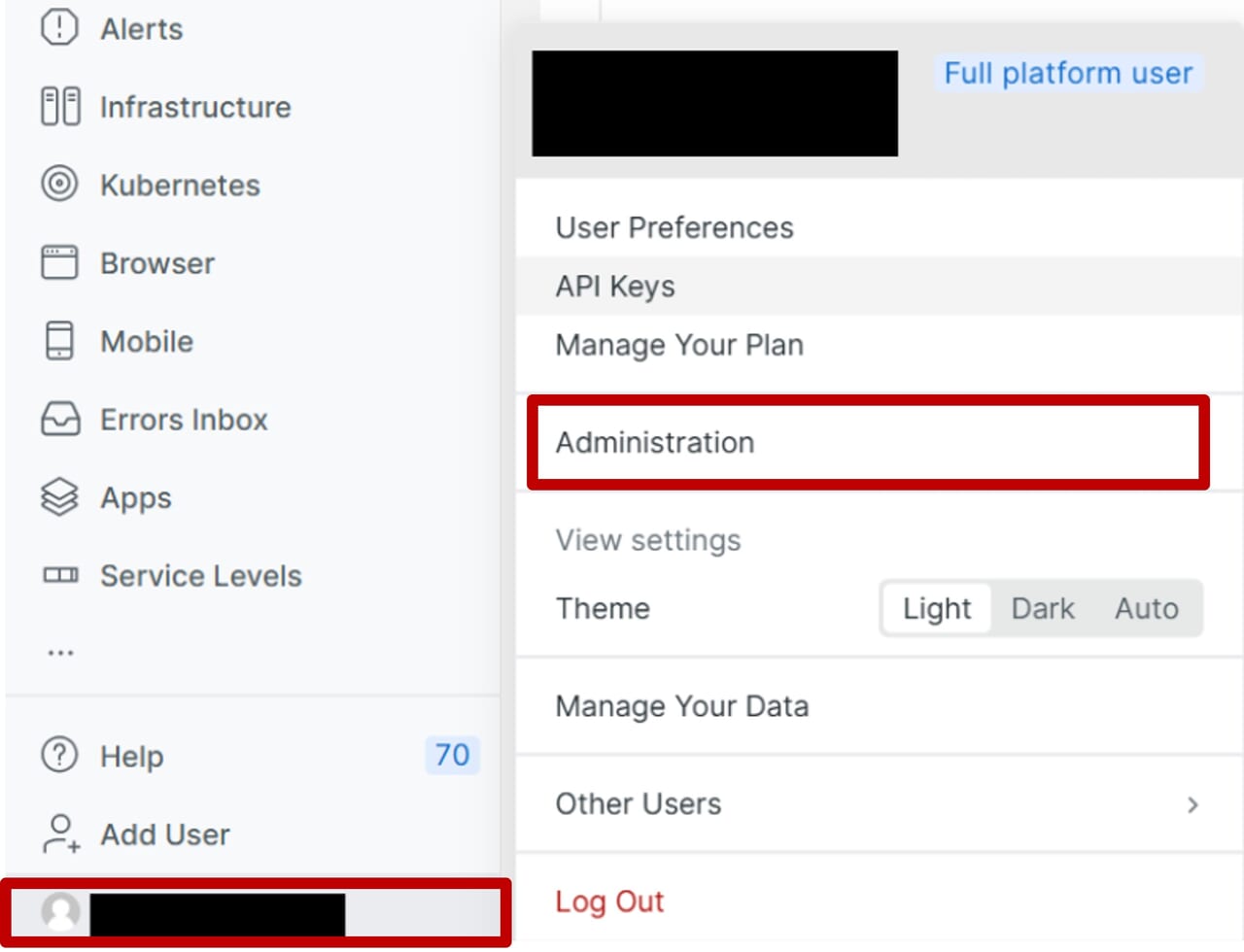1244x952 pixels.
Task: Click the Add User person icon
Action: [x=59, y=833]
